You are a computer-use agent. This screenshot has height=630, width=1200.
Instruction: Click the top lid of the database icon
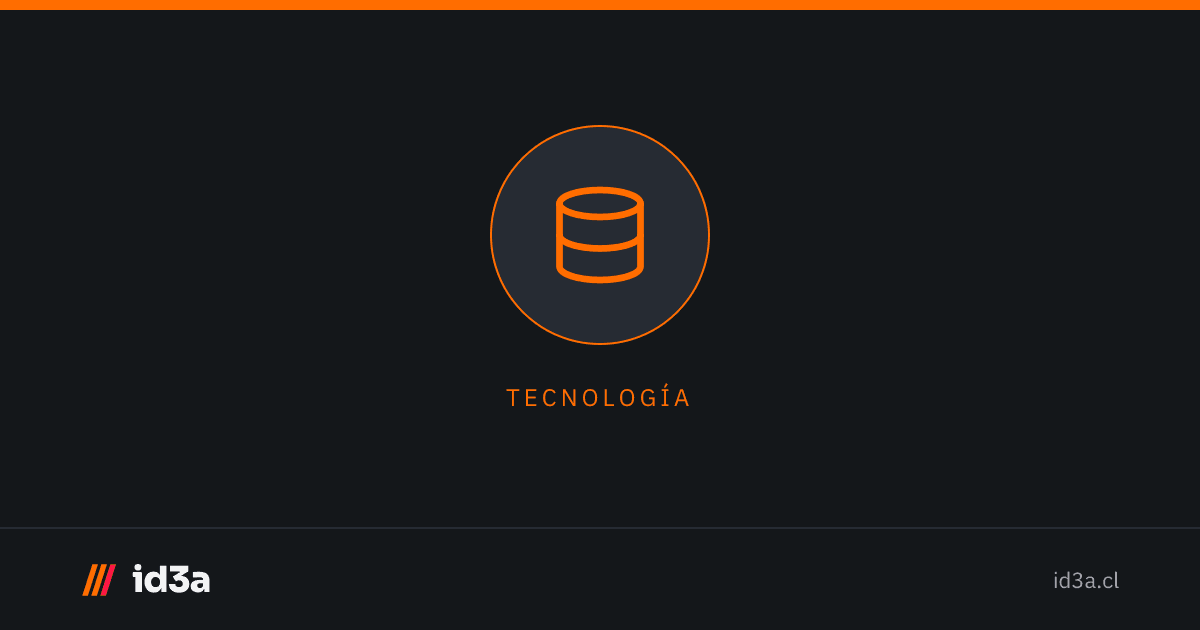click(x=600, y=204)
